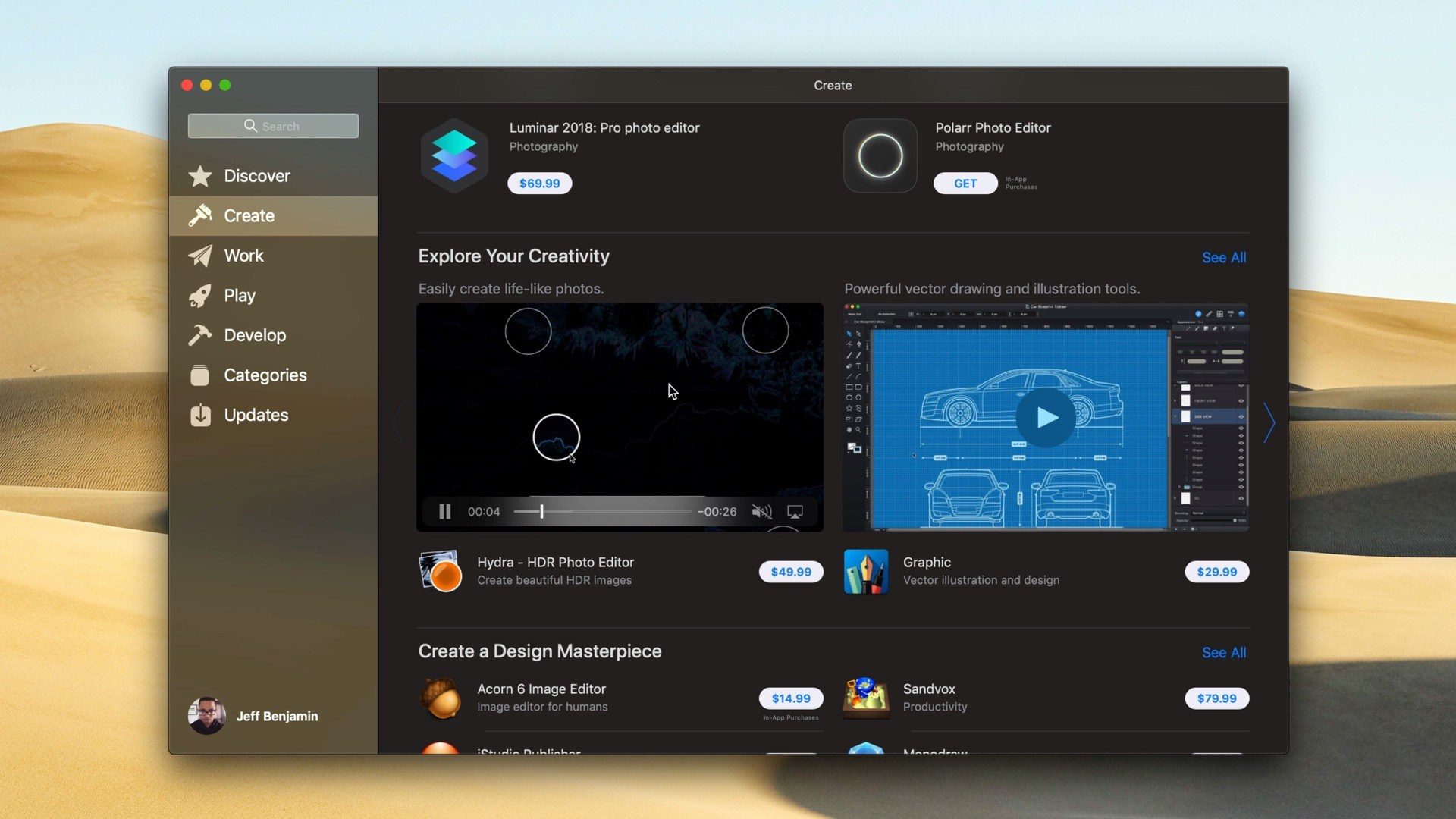
Task: Mute the playing video
Action: pos(761,511)
